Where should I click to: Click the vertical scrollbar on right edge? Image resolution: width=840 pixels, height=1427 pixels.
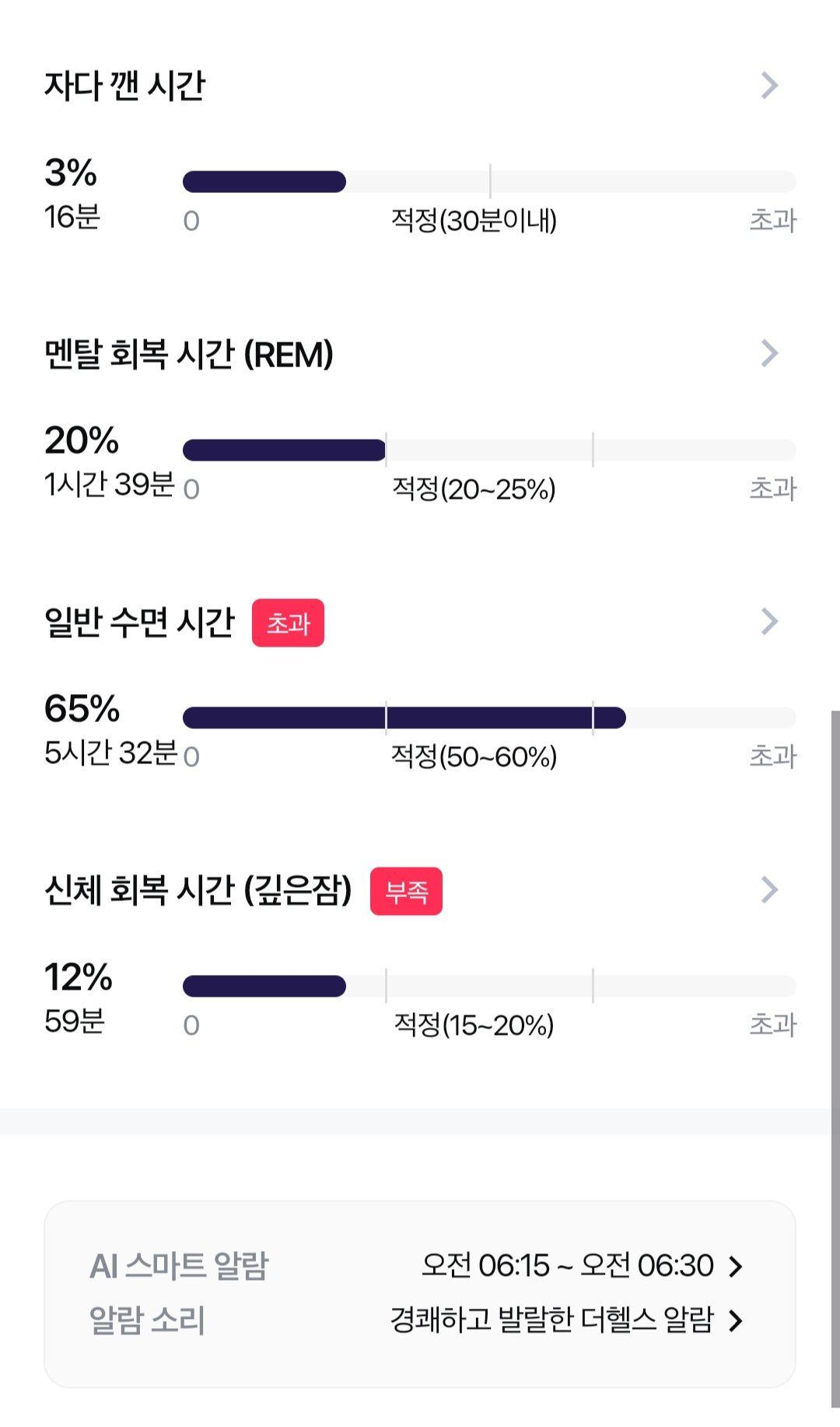[835, 1058]
